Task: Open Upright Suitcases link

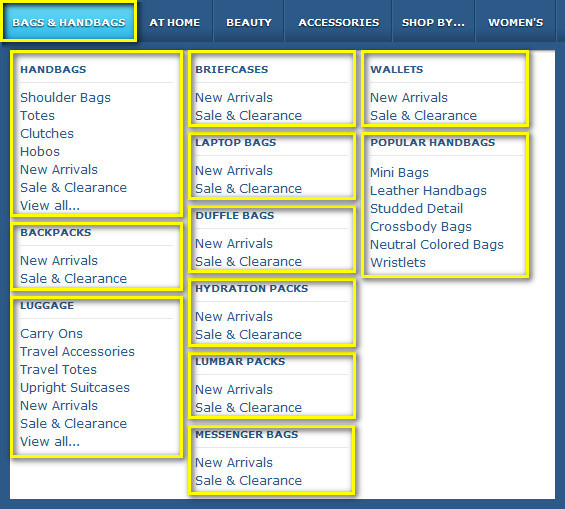Action: coord(75,388)
